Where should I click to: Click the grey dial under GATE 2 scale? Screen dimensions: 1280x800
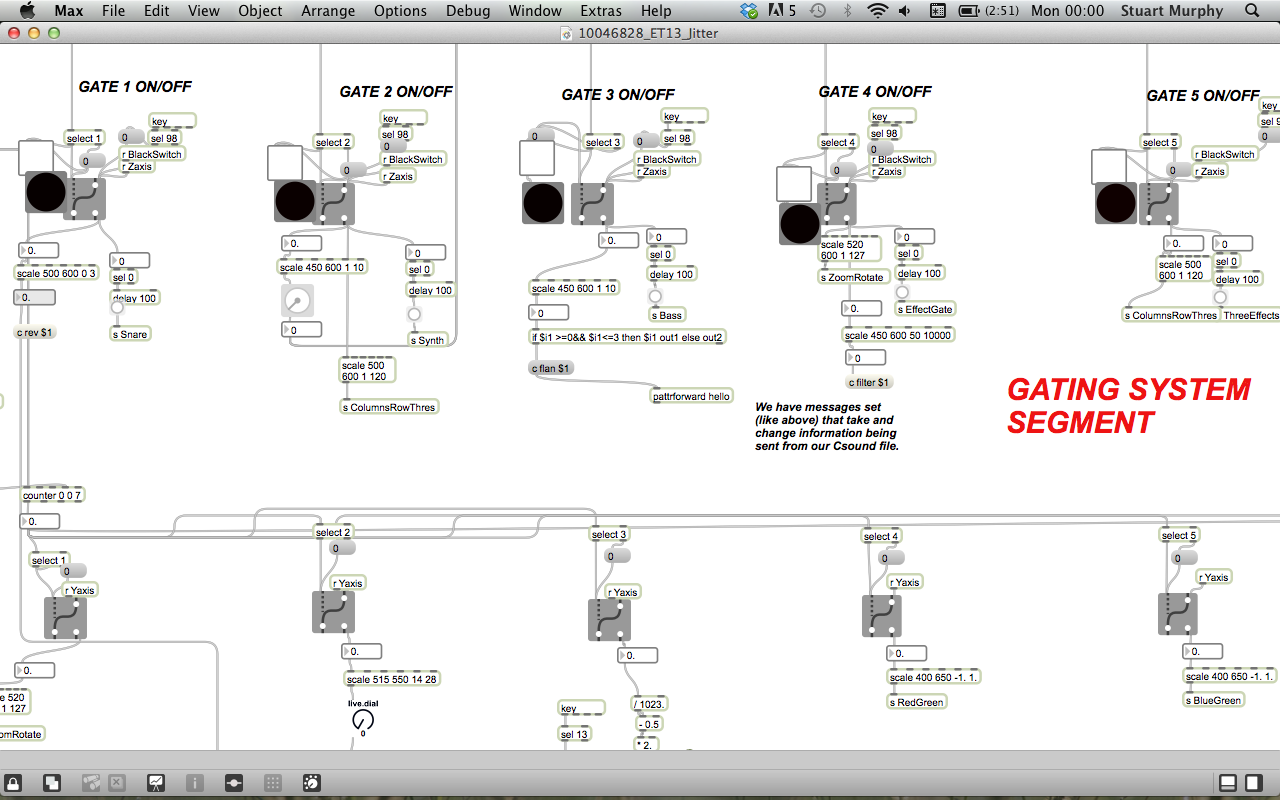coord(297,300)
